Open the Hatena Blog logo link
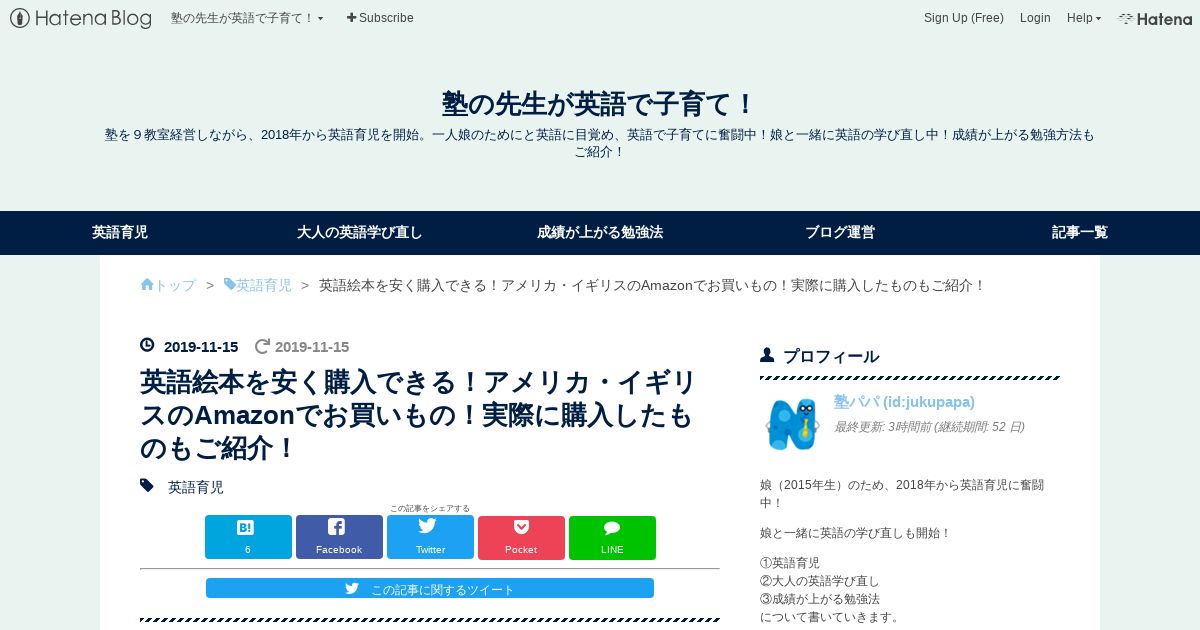Viewport: 1200px width, 630px height. point(81,18)
